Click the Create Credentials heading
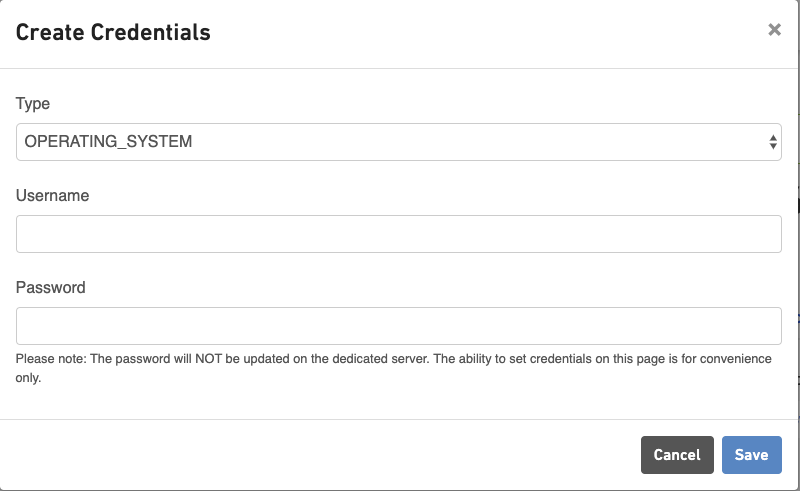 [x=113, y=32]
